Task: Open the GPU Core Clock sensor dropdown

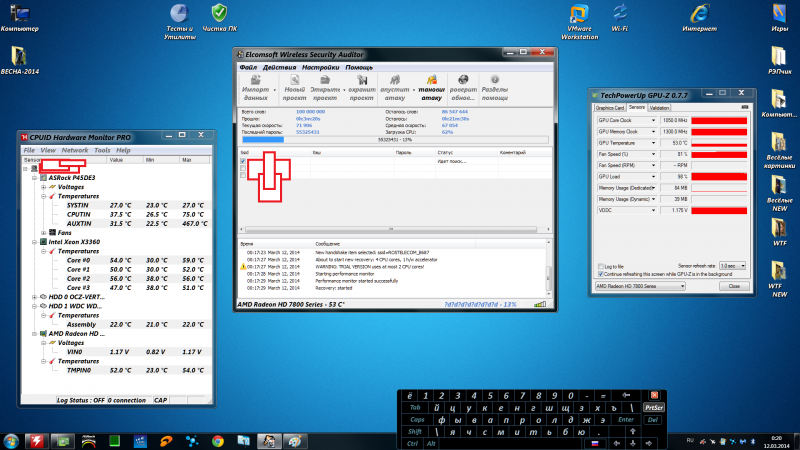Action: tap(653, 120)
